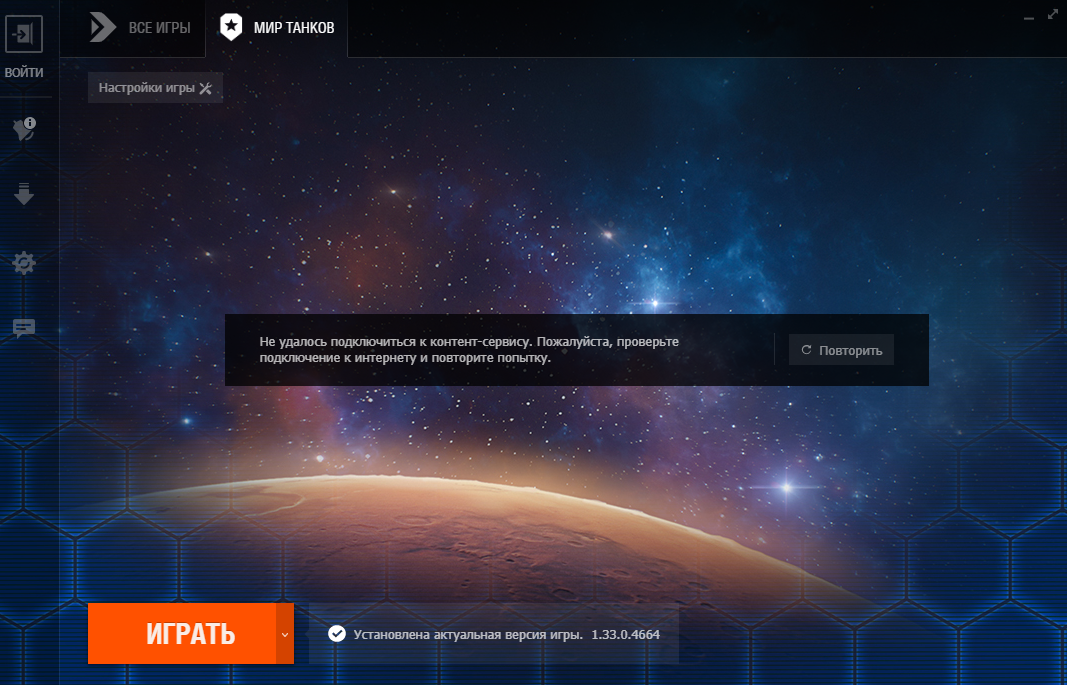Image resolution: width=1067 pixels, height=685 pixels.
Task: Click the arrow logo on ВСЕ ИГРЫ tab
Action: tap(103, 28)
